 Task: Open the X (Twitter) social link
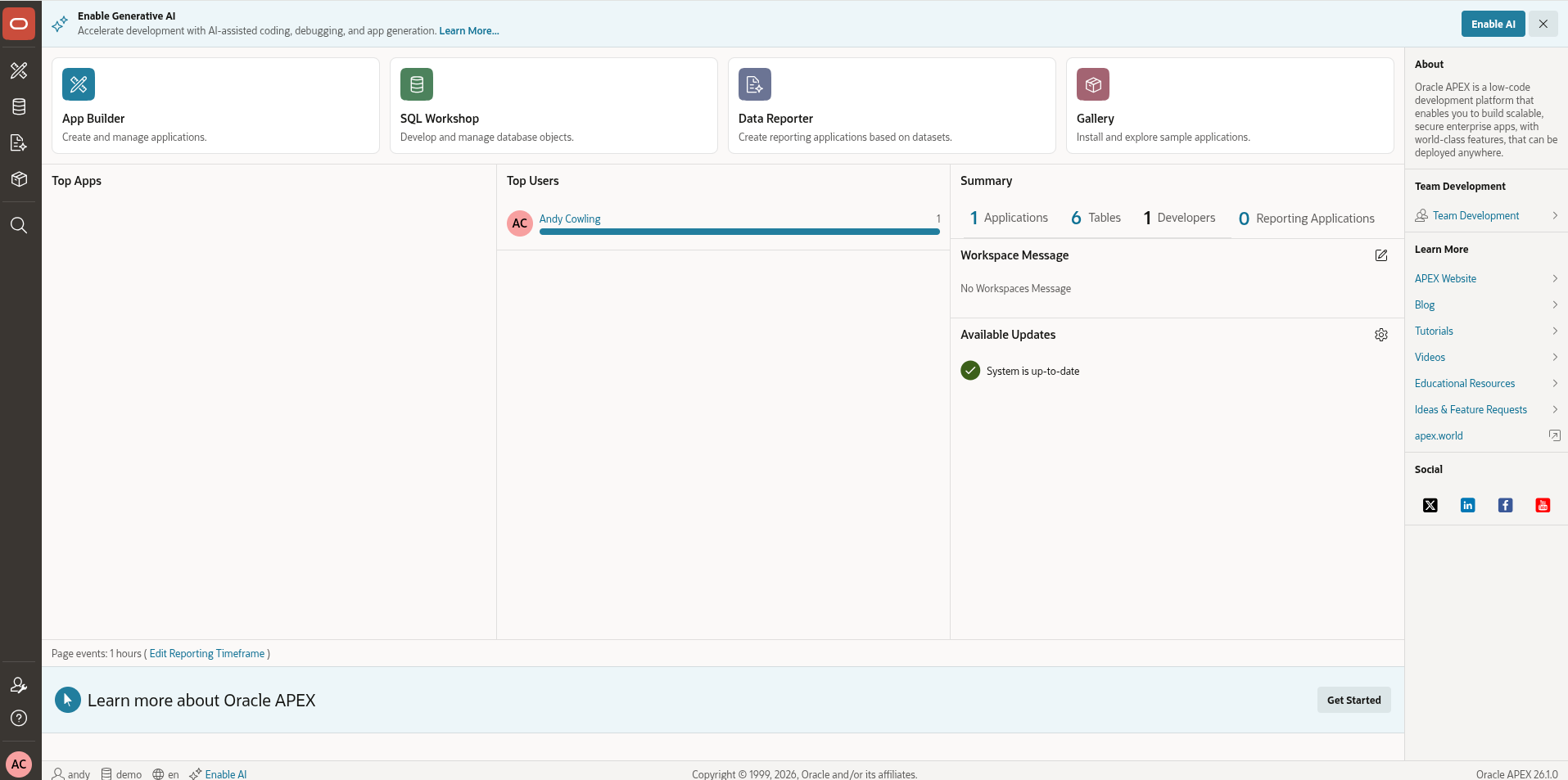[x=1430, y=505]
